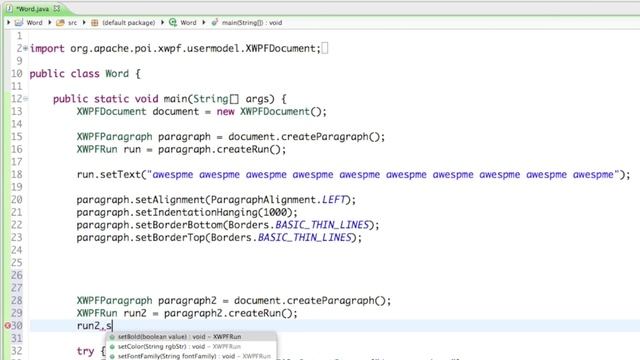The image size is (640, 360).
Task: Click the Word project icon in breadcrumb
Action: pos(19,23)
